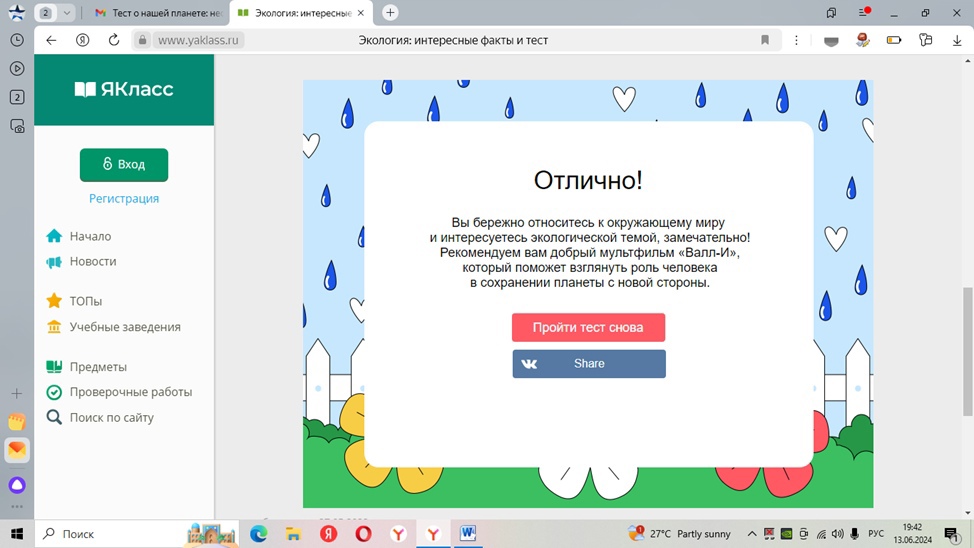
Task: Open a new browser tab with plus button
Action: pyautogui.click(x=390, y=12)
